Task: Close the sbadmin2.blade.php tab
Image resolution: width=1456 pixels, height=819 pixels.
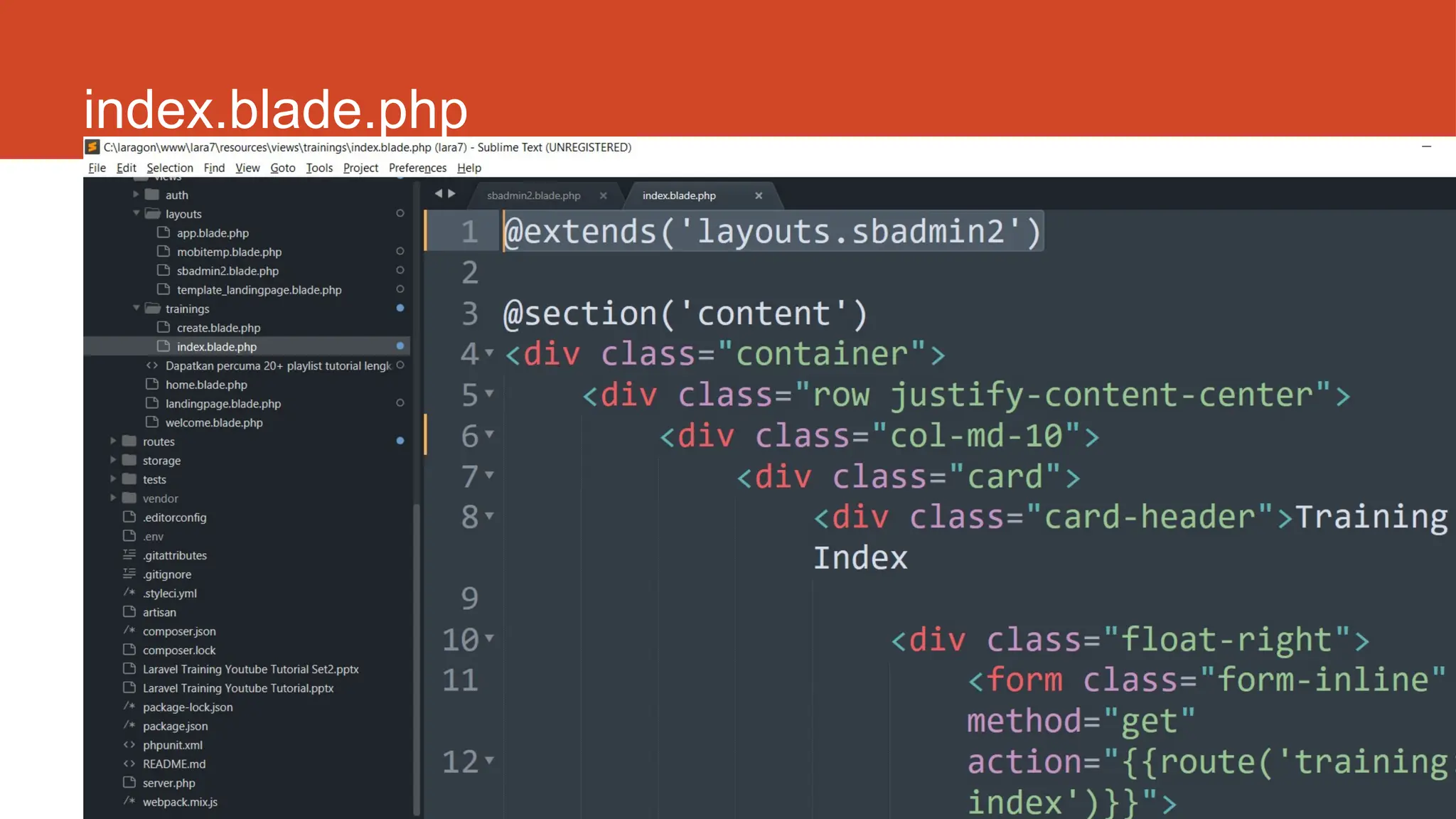Action: click(x=603, y=196)
